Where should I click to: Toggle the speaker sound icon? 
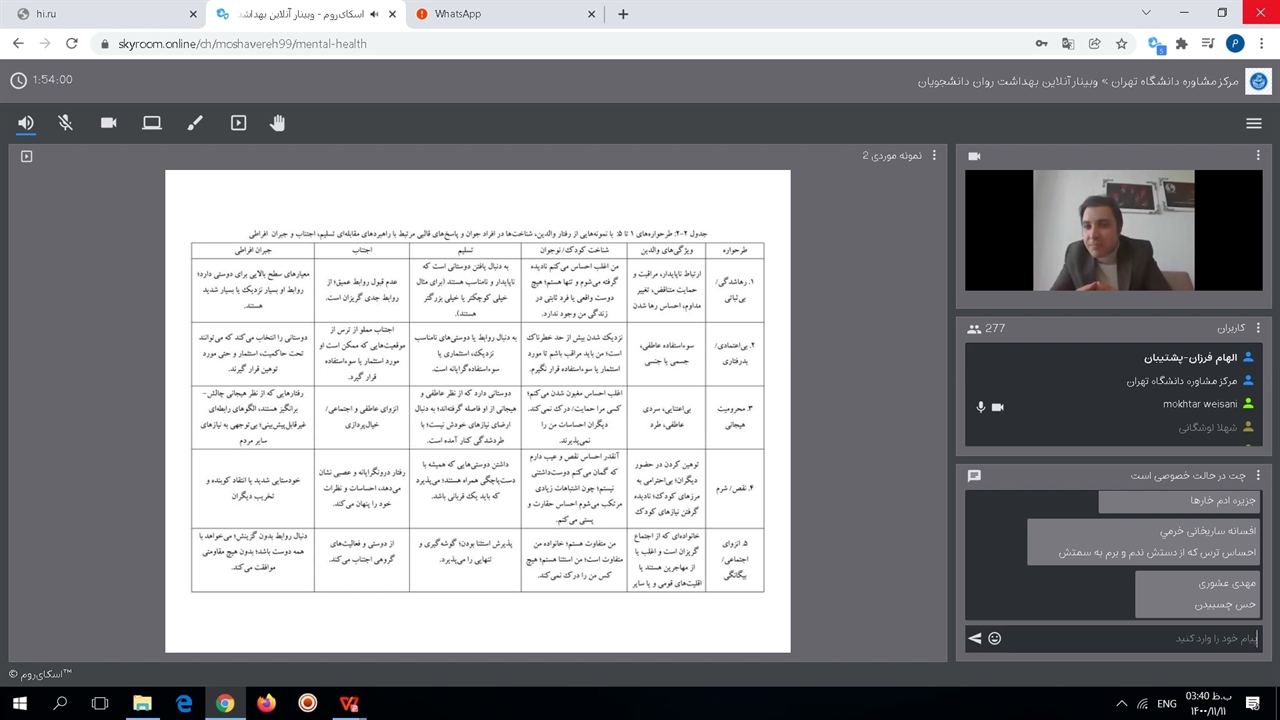click(26, 123)
